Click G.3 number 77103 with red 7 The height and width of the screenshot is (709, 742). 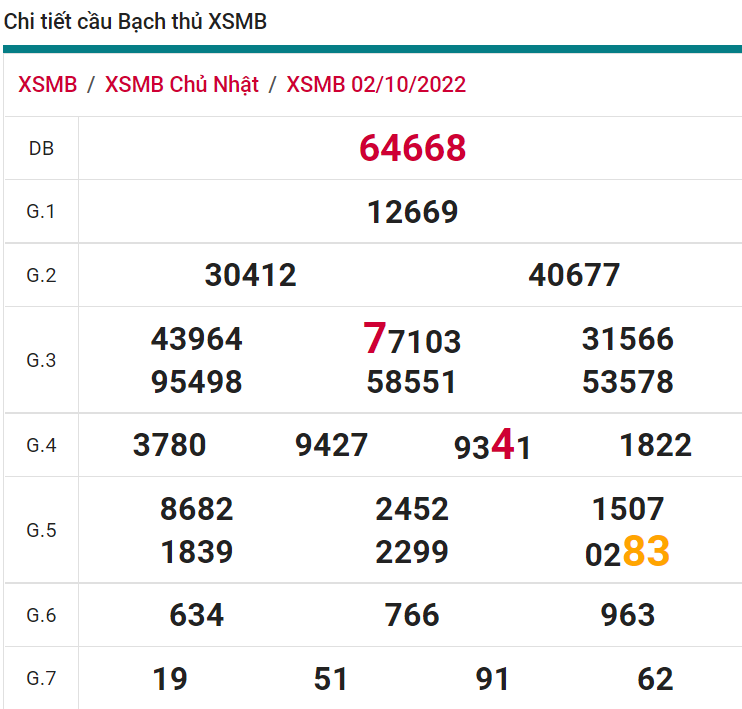[412, 340]
